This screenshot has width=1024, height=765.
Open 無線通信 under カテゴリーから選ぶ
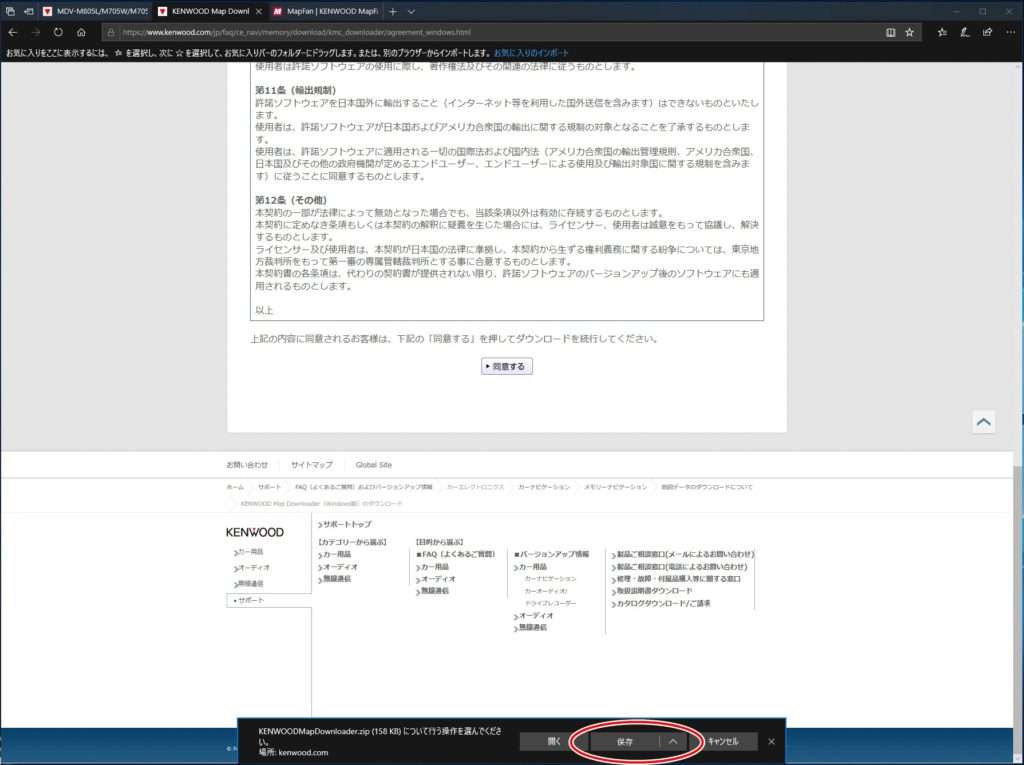(x=334, y=579)
